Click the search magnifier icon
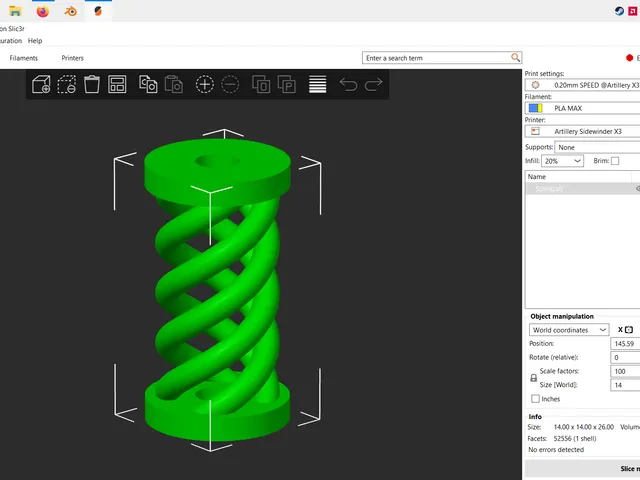The height and width of the screenshot is (480, 640). click(x=516, y=58)
